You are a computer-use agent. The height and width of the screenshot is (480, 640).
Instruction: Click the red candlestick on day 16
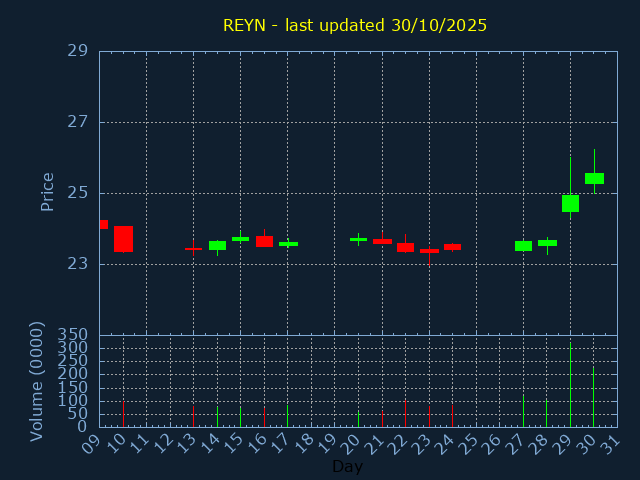(x=264, y=241)
